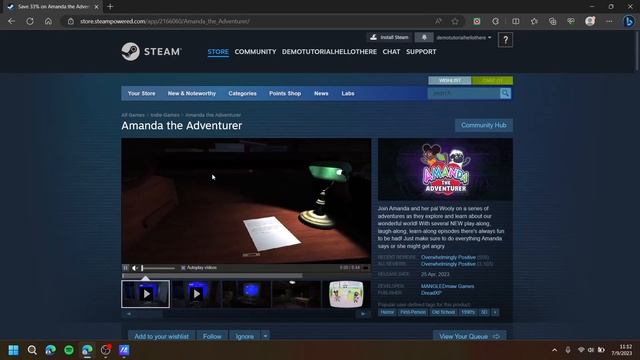Open Bing sidebar icon
This screenshot has height=360, width=640.
629,21
